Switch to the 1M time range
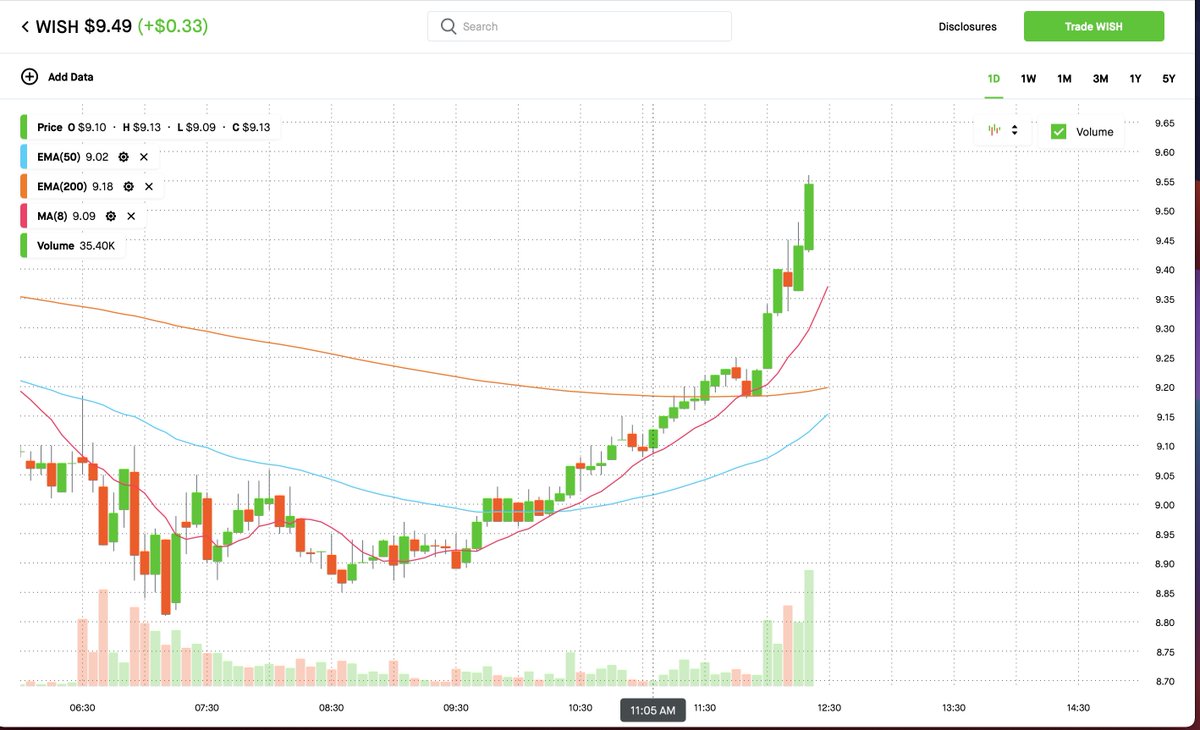The width and height of the screenshot is (1200, 730). (x=1064, y=79)
